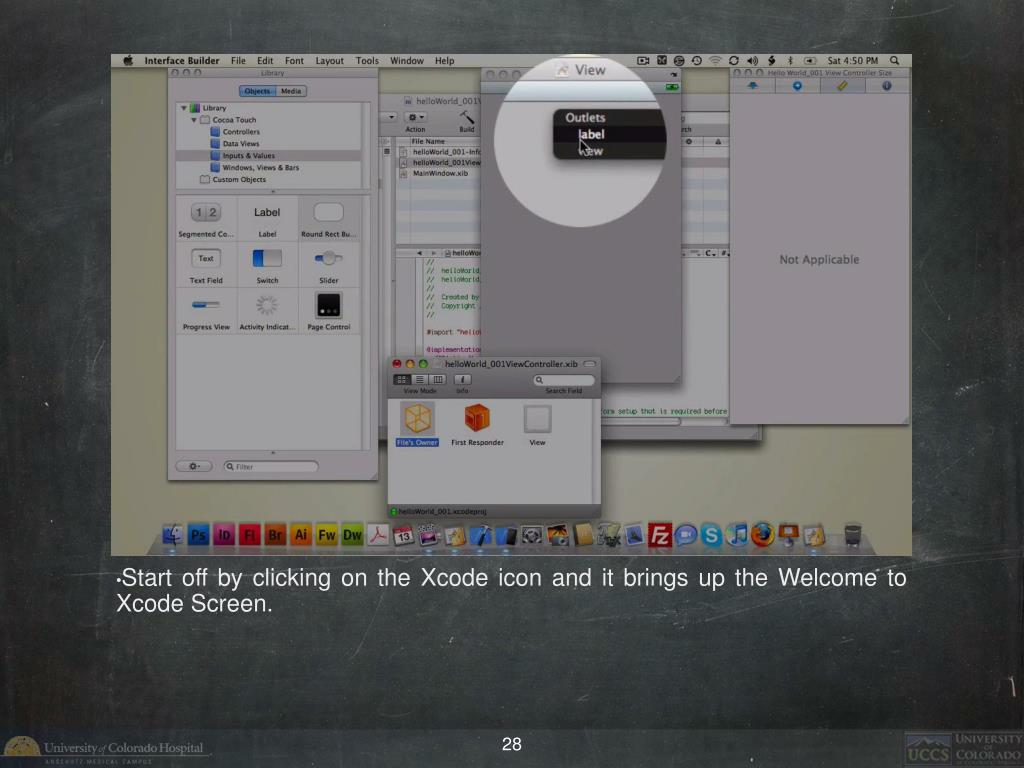Open the Help menu
The image size is (1024, 768).
[445, 61]
